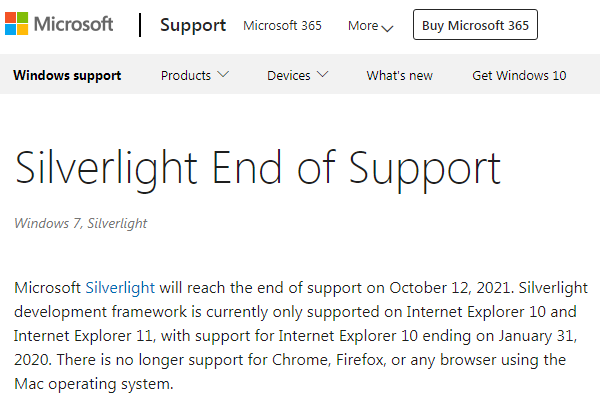The image size is (600, 399).
Task: Open the Get Windows 10 link
Action: pyautogui.click(x=519, y=75)
